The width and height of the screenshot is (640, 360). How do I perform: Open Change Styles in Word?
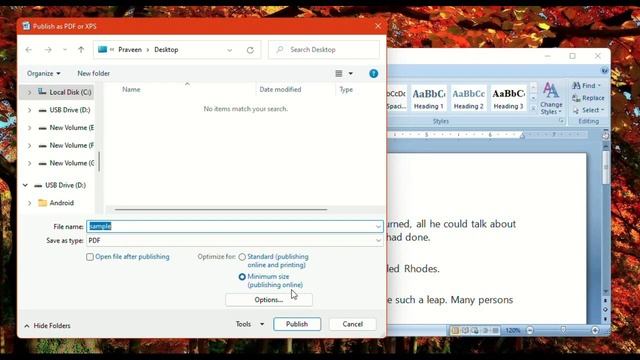tap(551, 98)
